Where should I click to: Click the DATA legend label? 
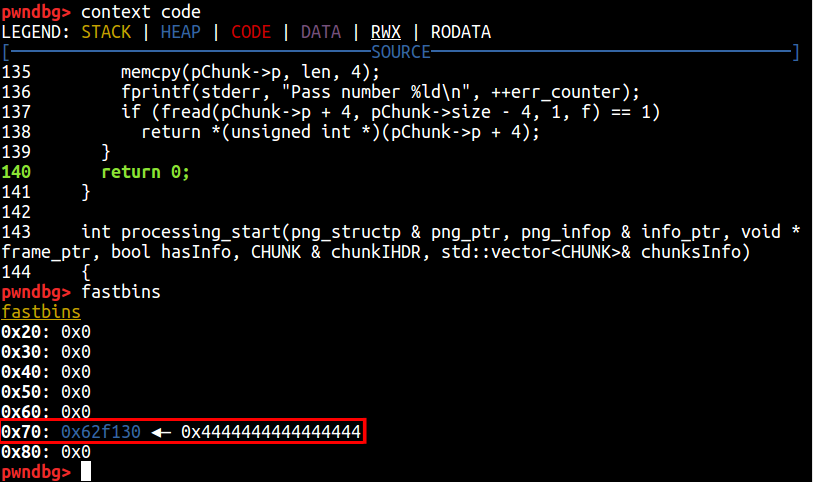(x=321, y=32)
